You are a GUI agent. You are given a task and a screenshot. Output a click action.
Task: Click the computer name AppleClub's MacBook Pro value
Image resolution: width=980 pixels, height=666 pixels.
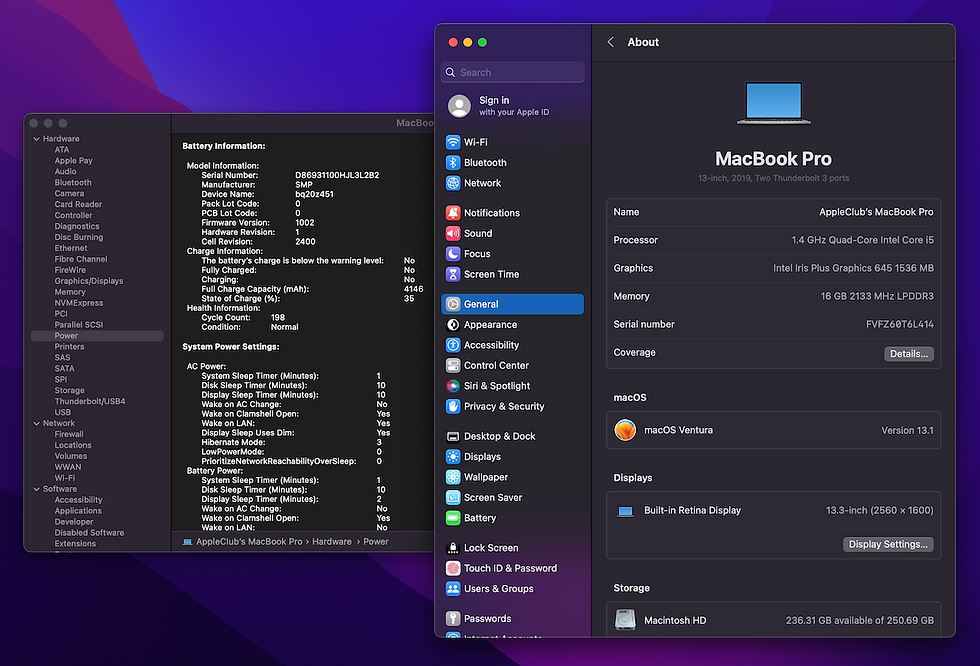(x=876, y=212)
